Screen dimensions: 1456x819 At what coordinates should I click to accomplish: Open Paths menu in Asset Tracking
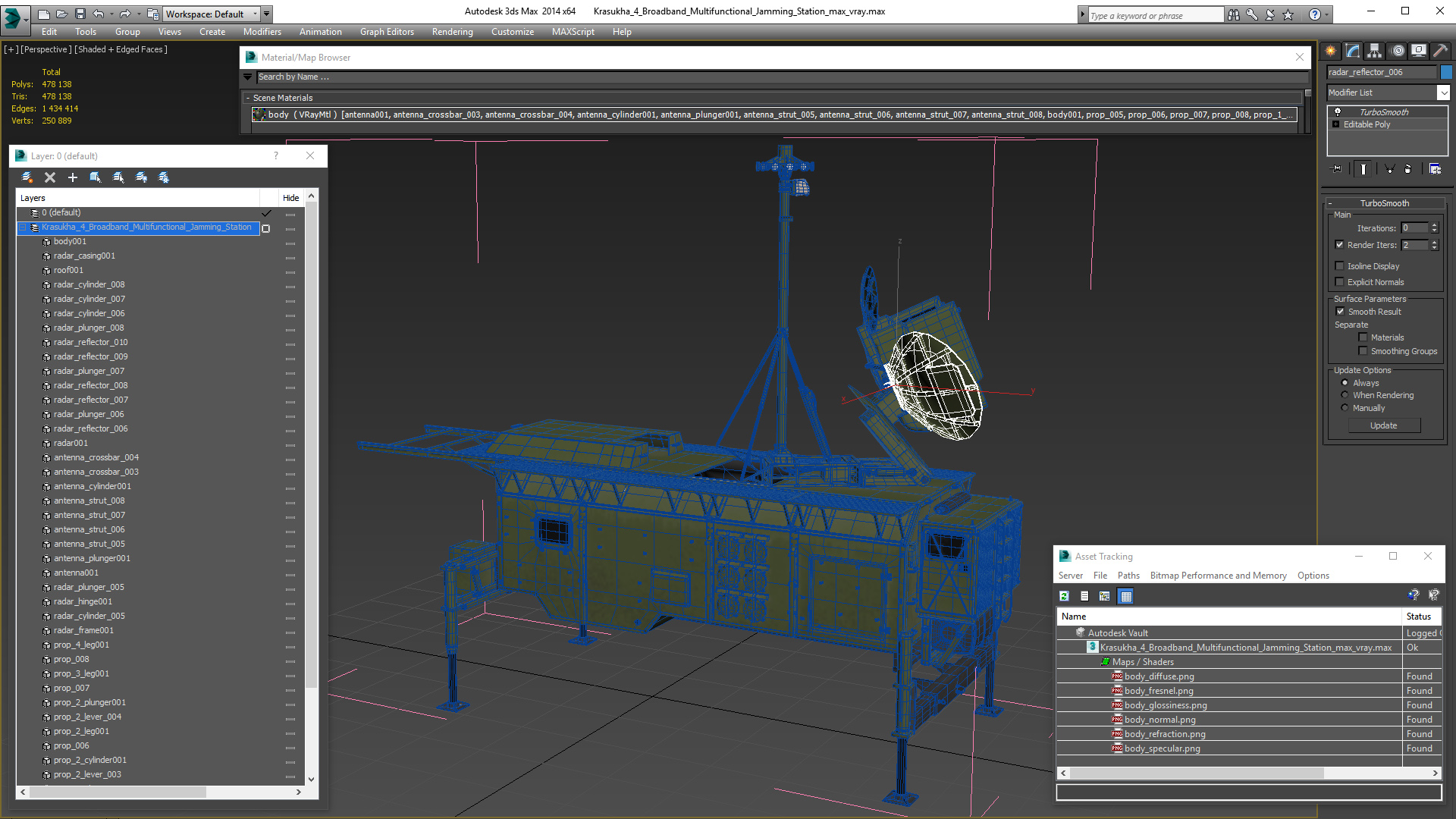tap(1128, 576)
